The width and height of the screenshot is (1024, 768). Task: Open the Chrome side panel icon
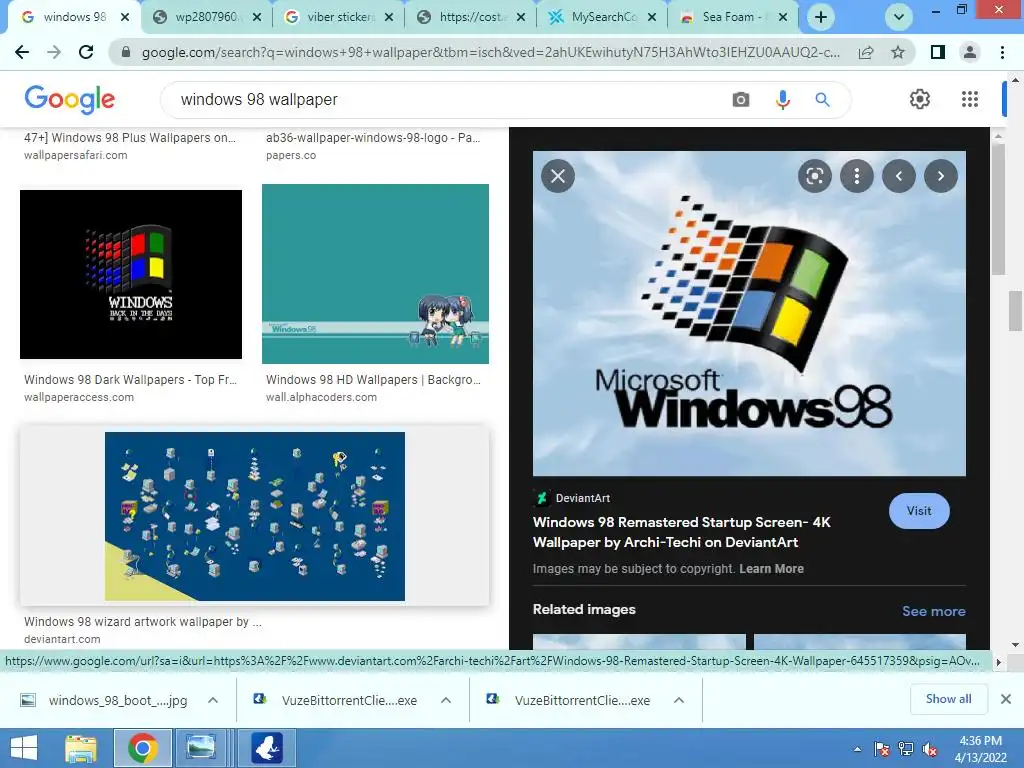point(938,52)
